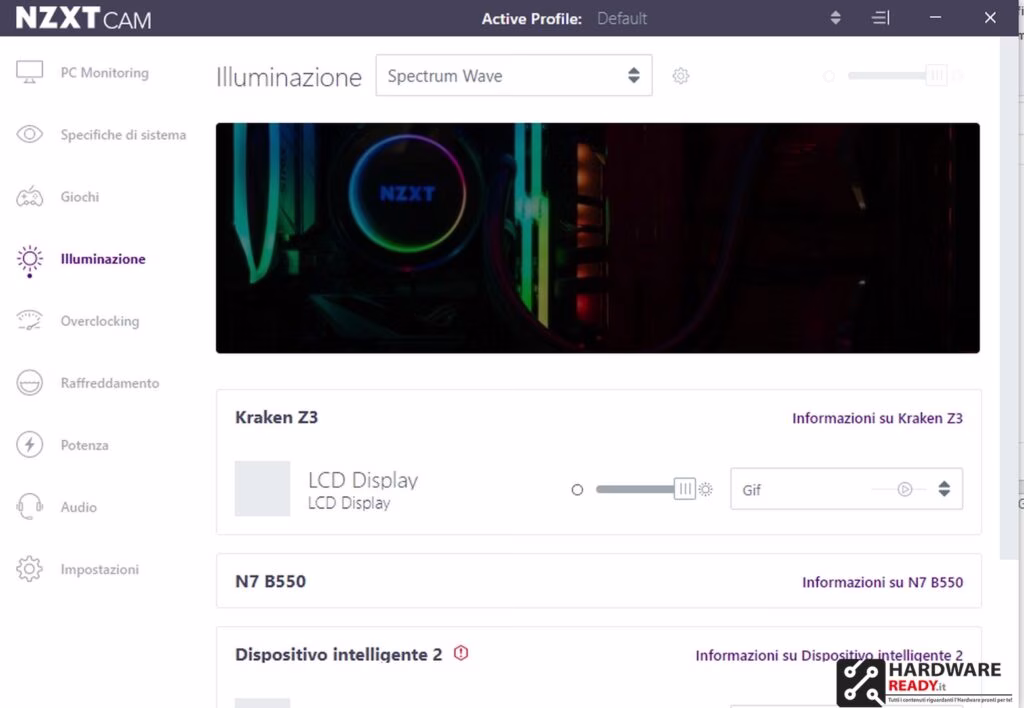
Task: Click the dim brightness circle icon for LCD Display
Action: coord(577,490)
